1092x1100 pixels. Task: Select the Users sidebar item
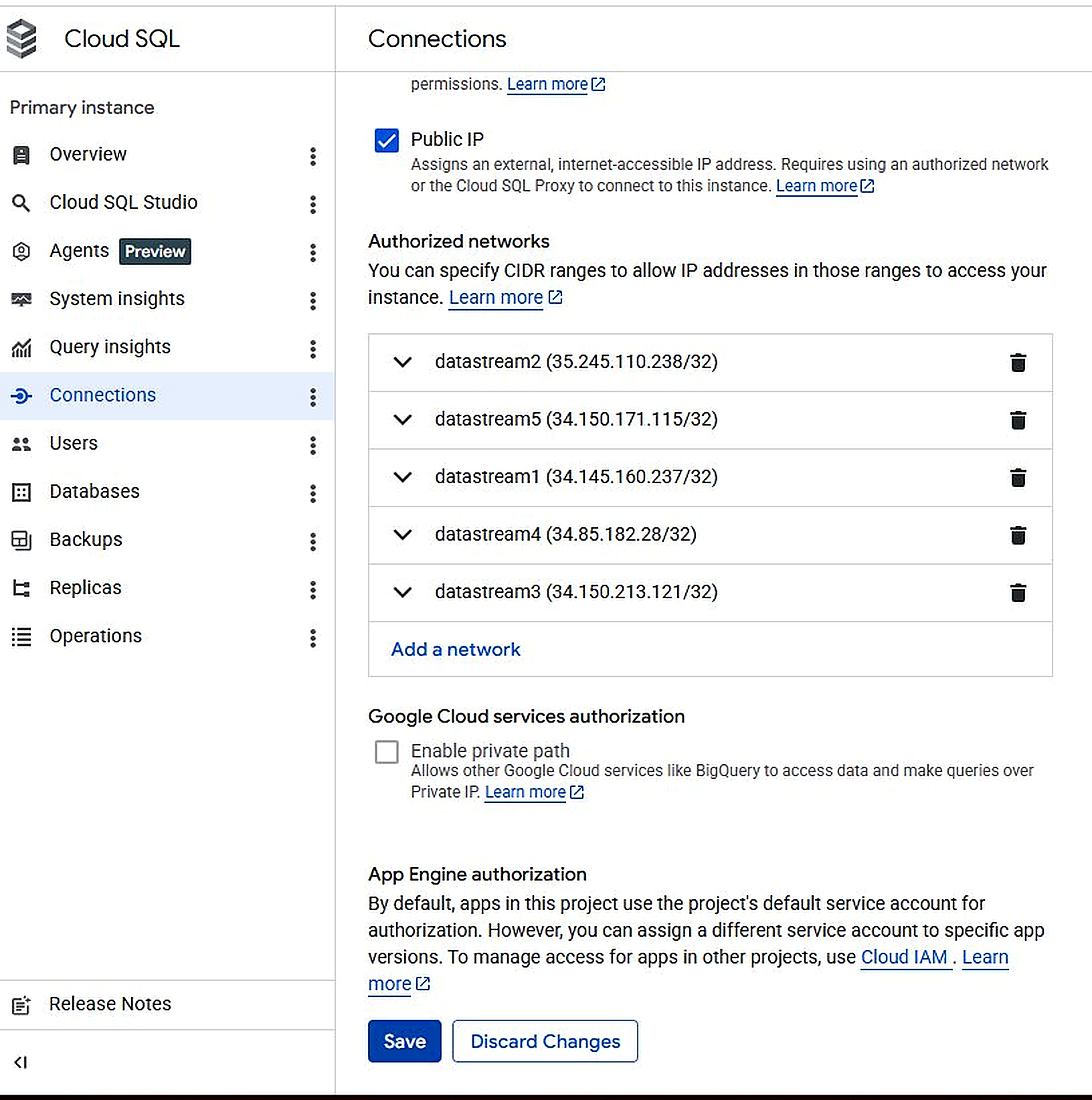[74, 443]
